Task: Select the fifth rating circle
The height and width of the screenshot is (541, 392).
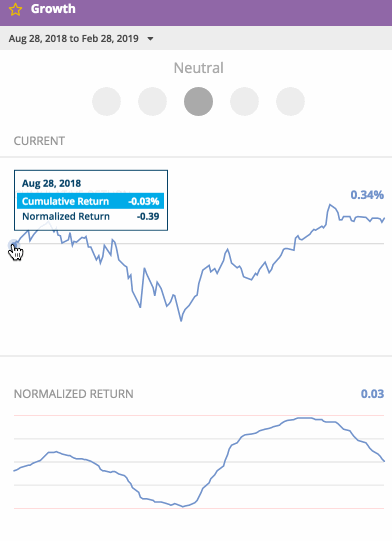Action: [x=290, y=101]
